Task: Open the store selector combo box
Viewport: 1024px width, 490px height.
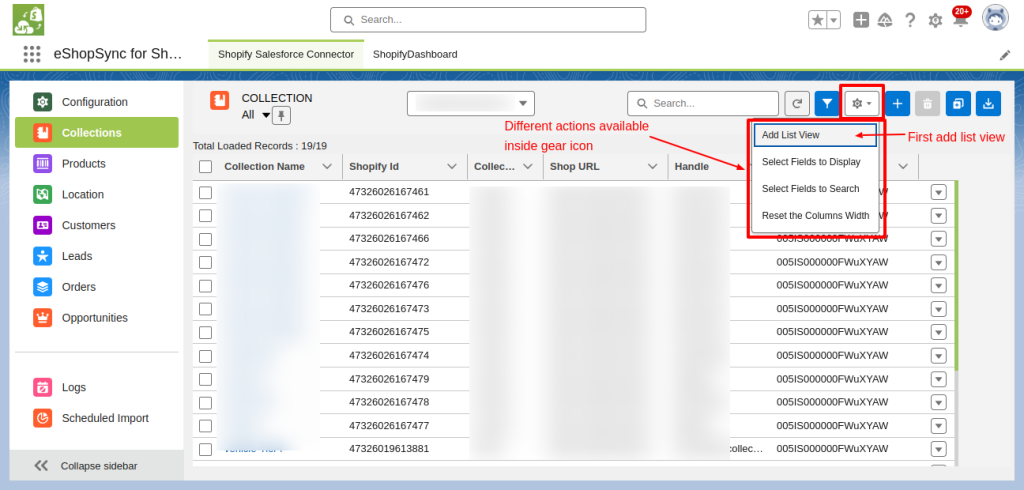Action: 471,103
